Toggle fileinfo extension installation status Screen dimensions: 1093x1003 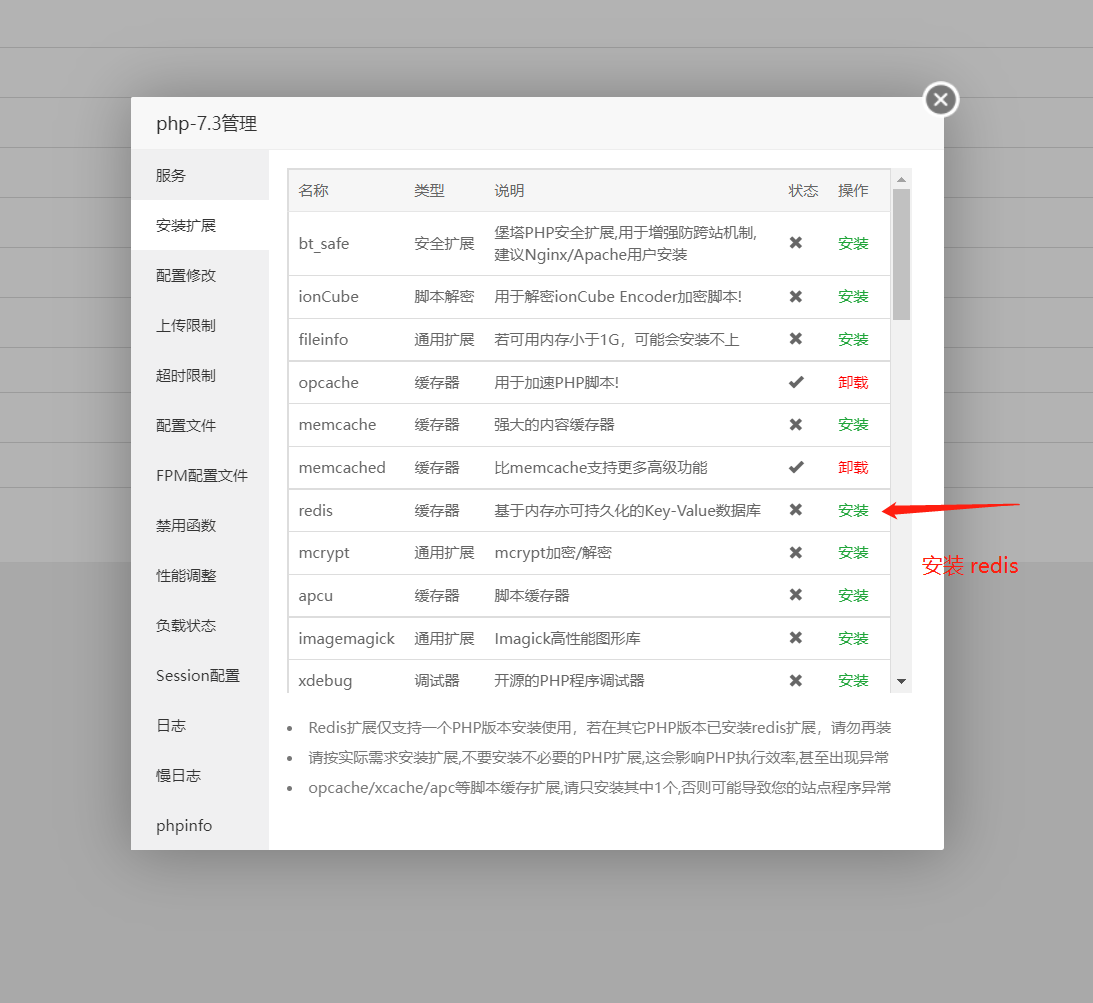point(853,339)
